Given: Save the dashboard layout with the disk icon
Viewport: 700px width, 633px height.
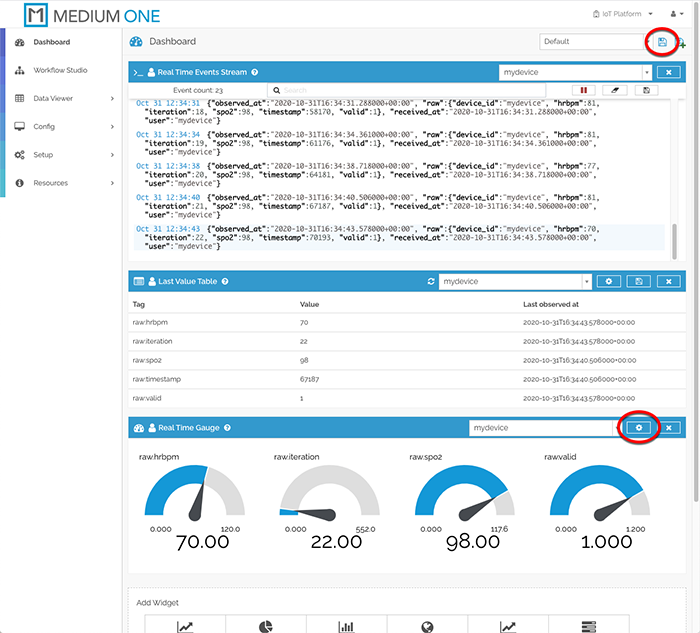Looking at the screenshot, I should [x=662, y=42].
